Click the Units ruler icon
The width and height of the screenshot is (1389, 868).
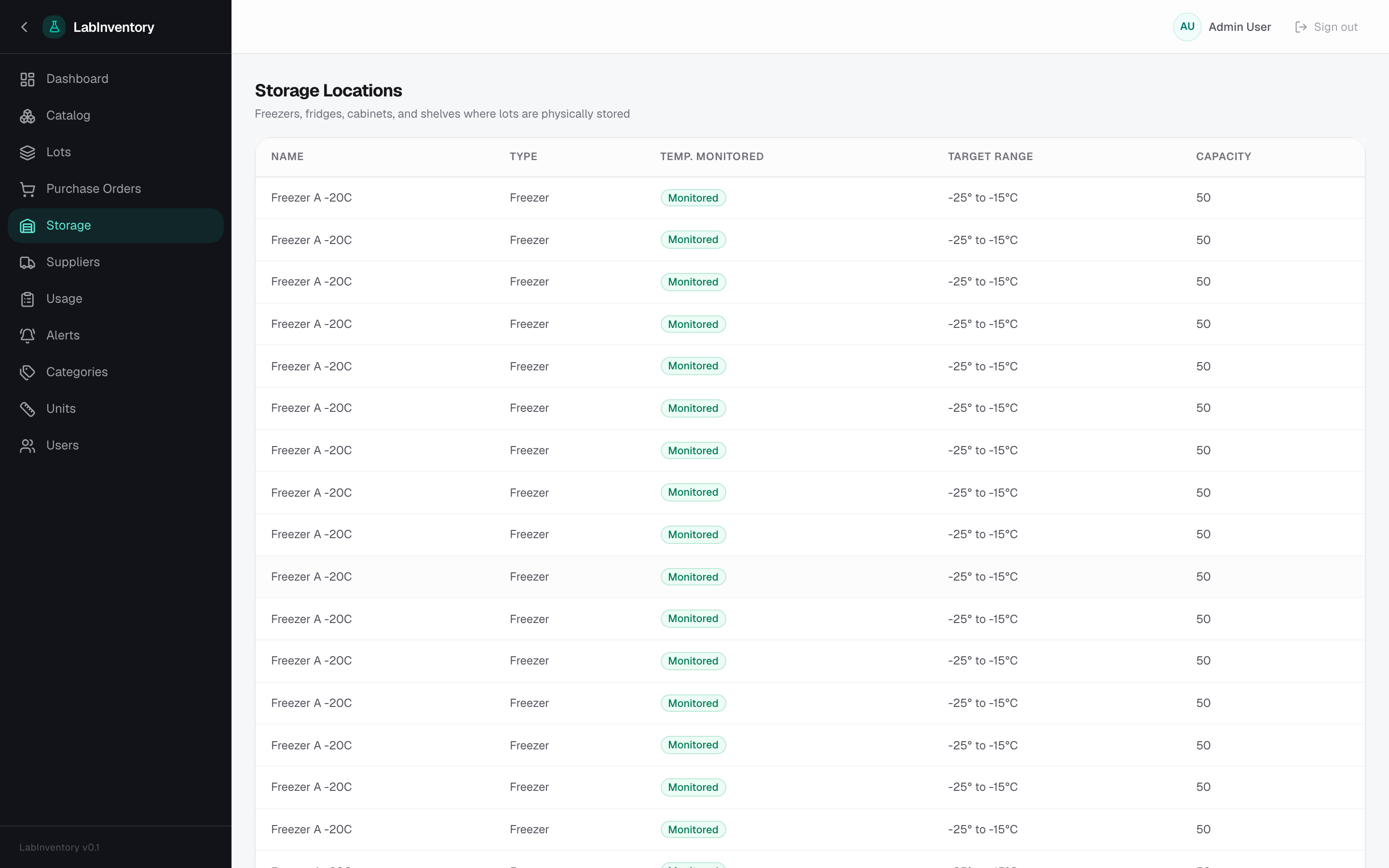point(27,409)
